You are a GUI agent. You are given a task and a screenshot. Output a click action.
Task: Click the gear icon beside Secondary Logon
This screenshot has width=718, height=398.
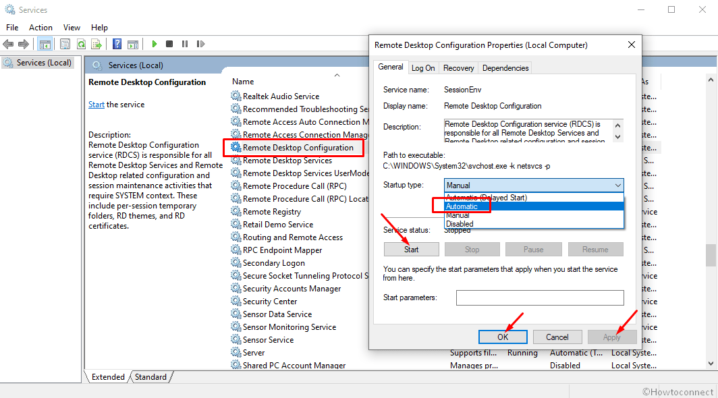coord(236,262)
